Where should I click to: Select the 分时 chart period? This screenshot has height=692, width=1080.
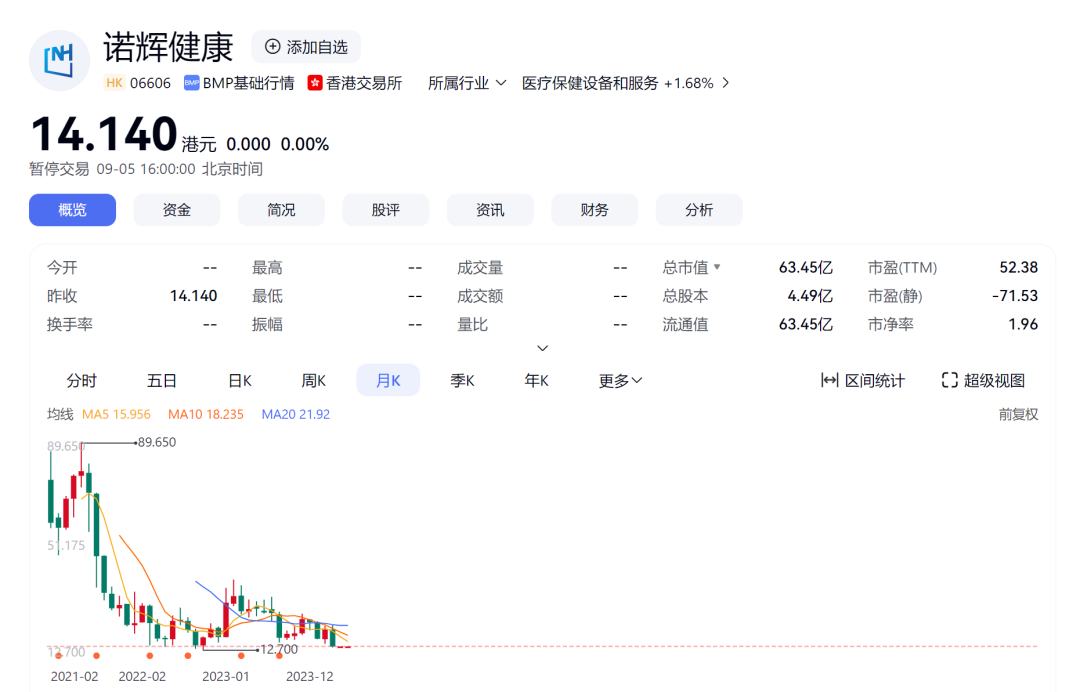coord(81,381)
